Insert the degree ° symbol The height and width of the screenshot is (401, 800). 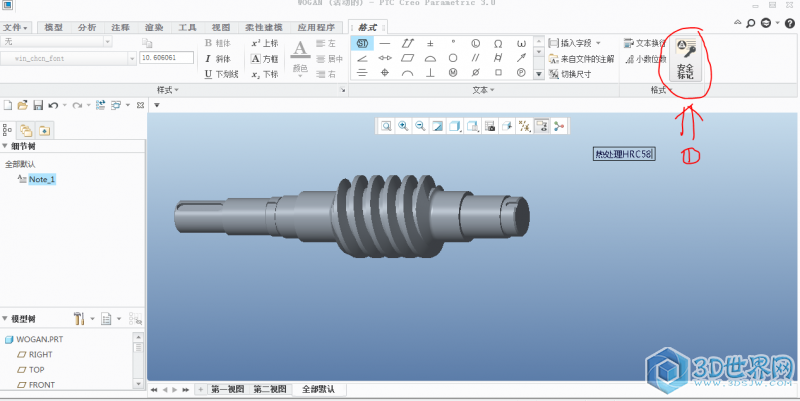[453, 43]
